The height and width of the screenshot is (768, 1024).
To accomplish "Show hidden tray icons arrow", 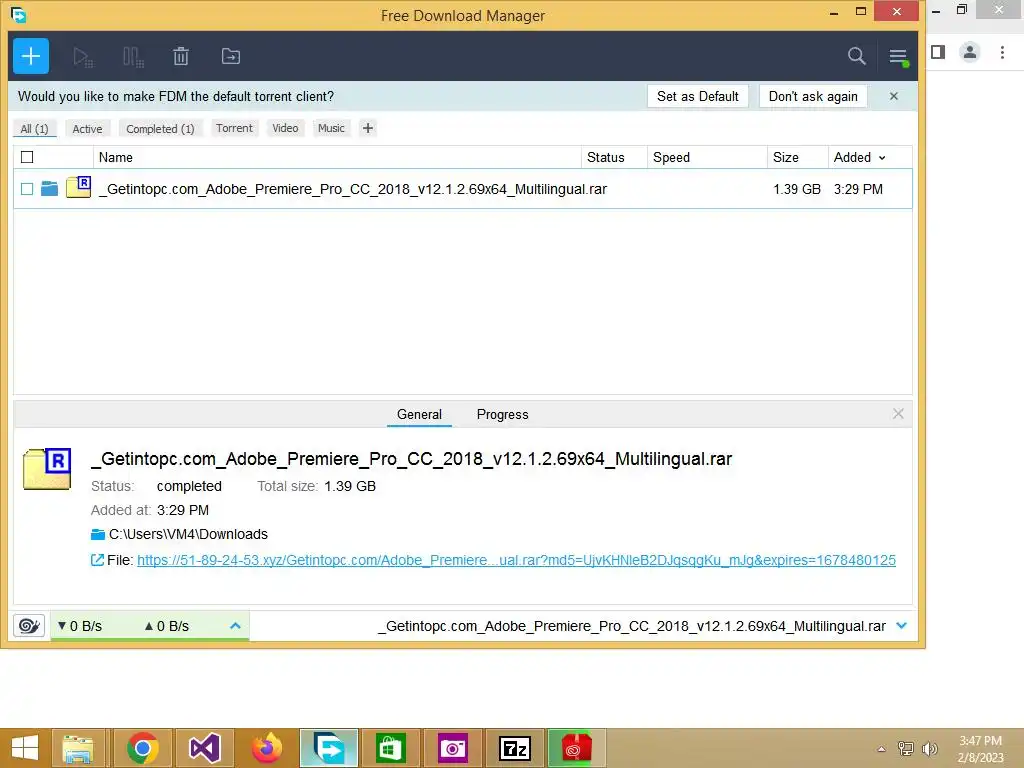I will point(881,749).
